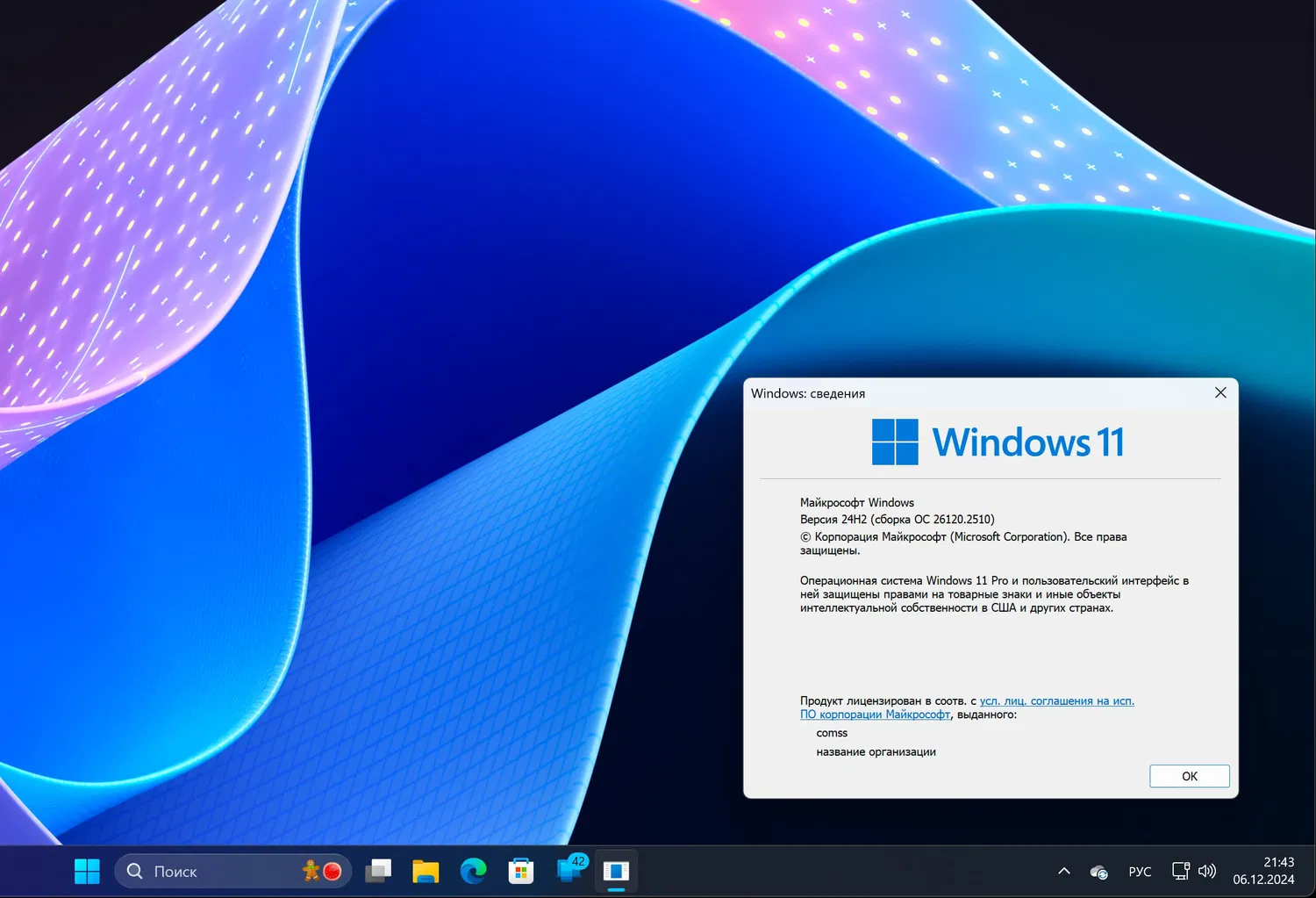This screenshot has width=1316, height=898.
Task: Open the volume control icon
Action: (x=1207, y=871)
